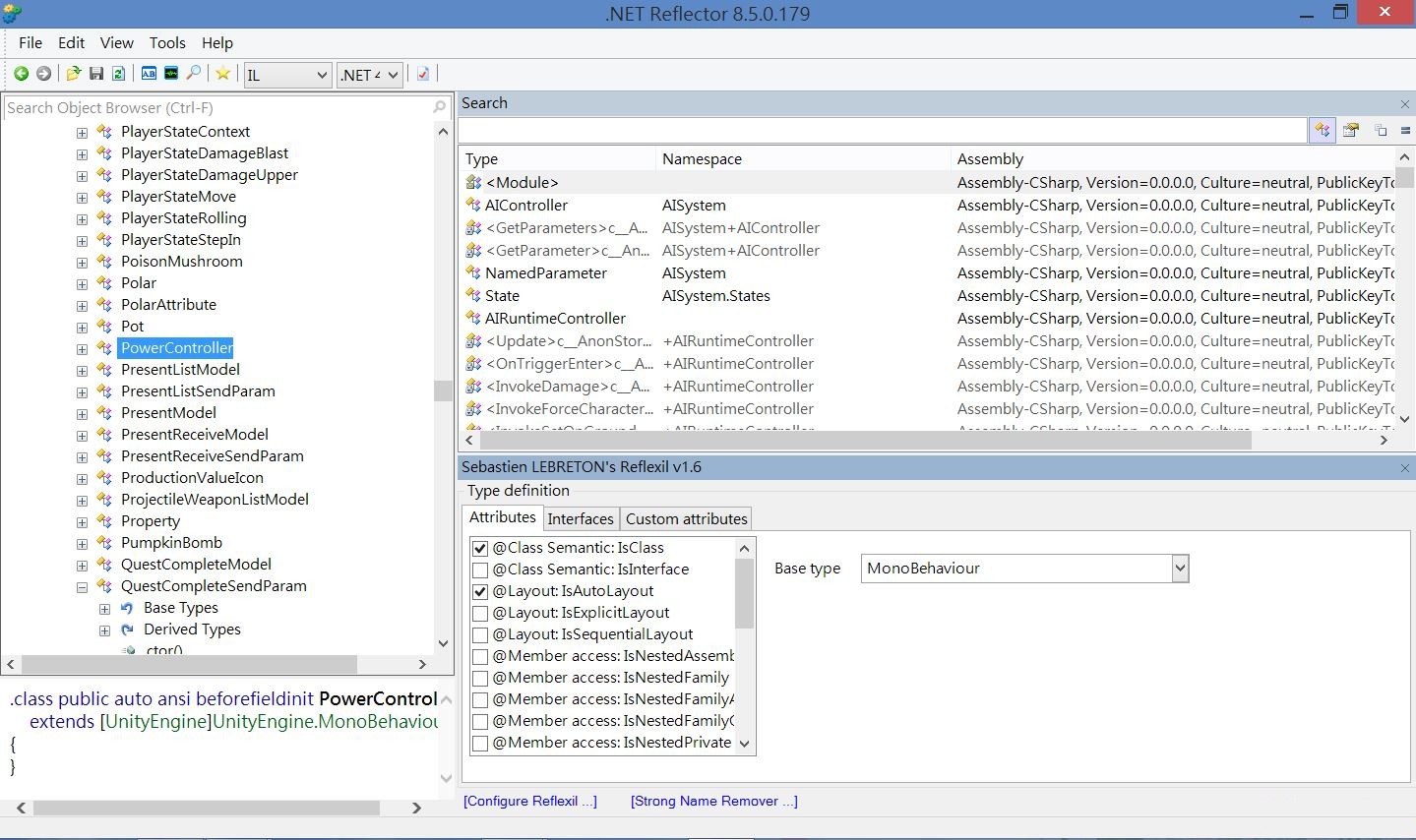Click Configure Reflexil link
This screenshot has height=840, width=1416.
[x=530, y=801]
